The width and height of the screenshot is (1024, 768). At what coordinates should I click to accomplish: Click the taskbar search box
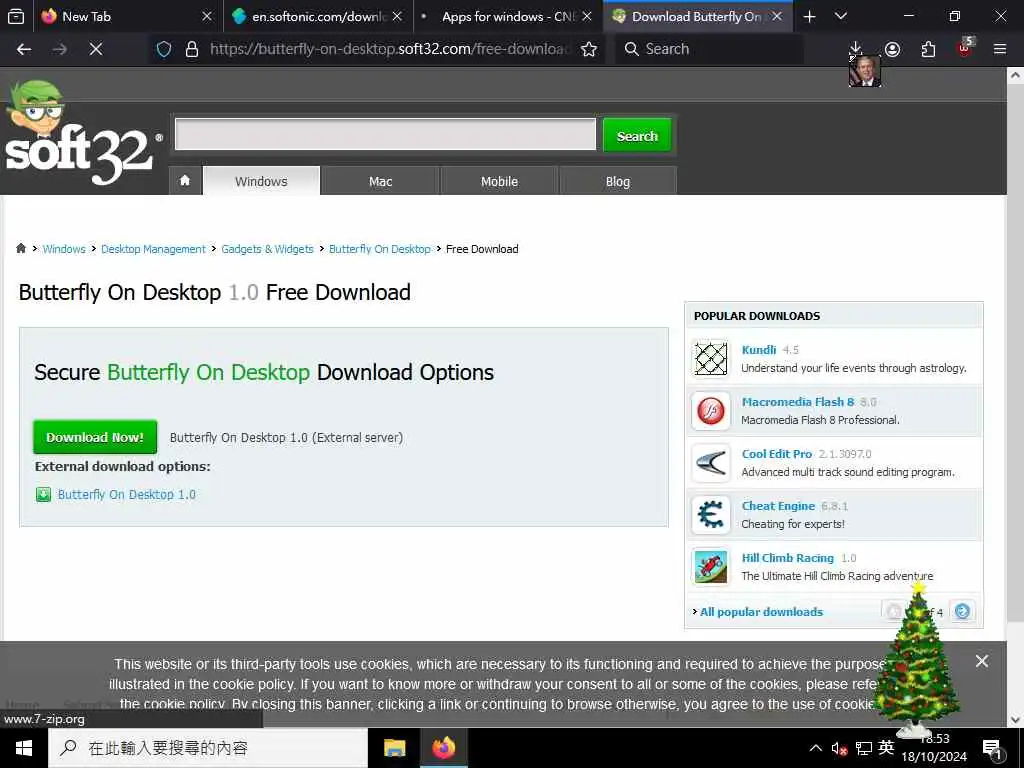pos(208,748)
